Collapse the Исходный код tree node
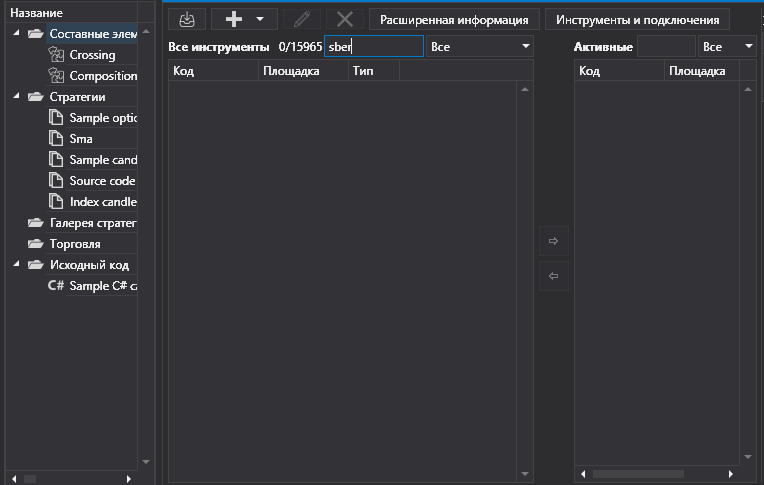The image size is (764, 485). [x=18, y=265]
